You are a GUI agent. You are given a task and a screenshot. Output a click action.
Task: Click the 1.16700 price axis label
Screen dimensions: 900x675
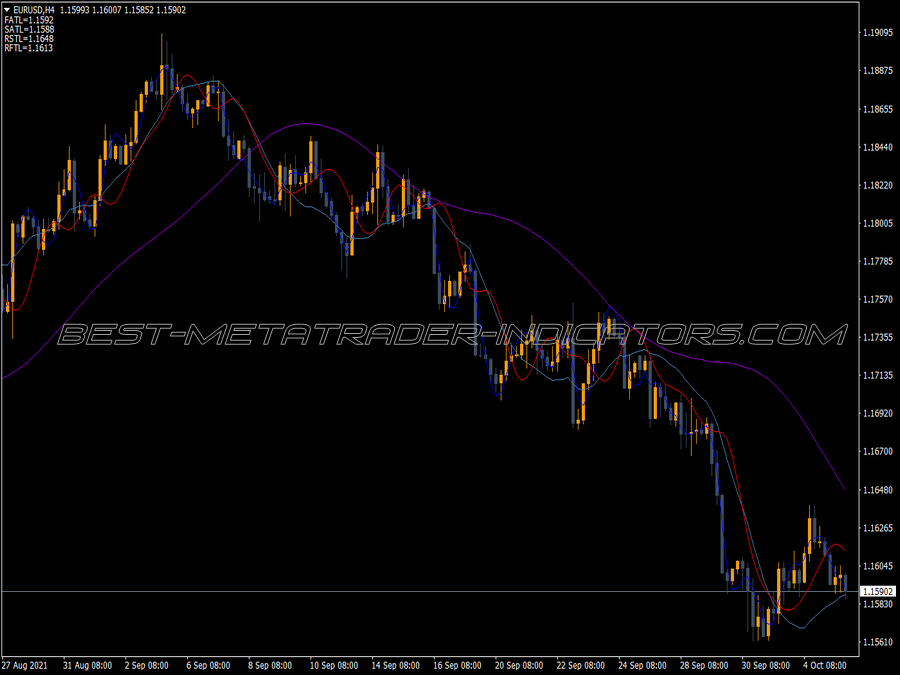tap(878, 452)
